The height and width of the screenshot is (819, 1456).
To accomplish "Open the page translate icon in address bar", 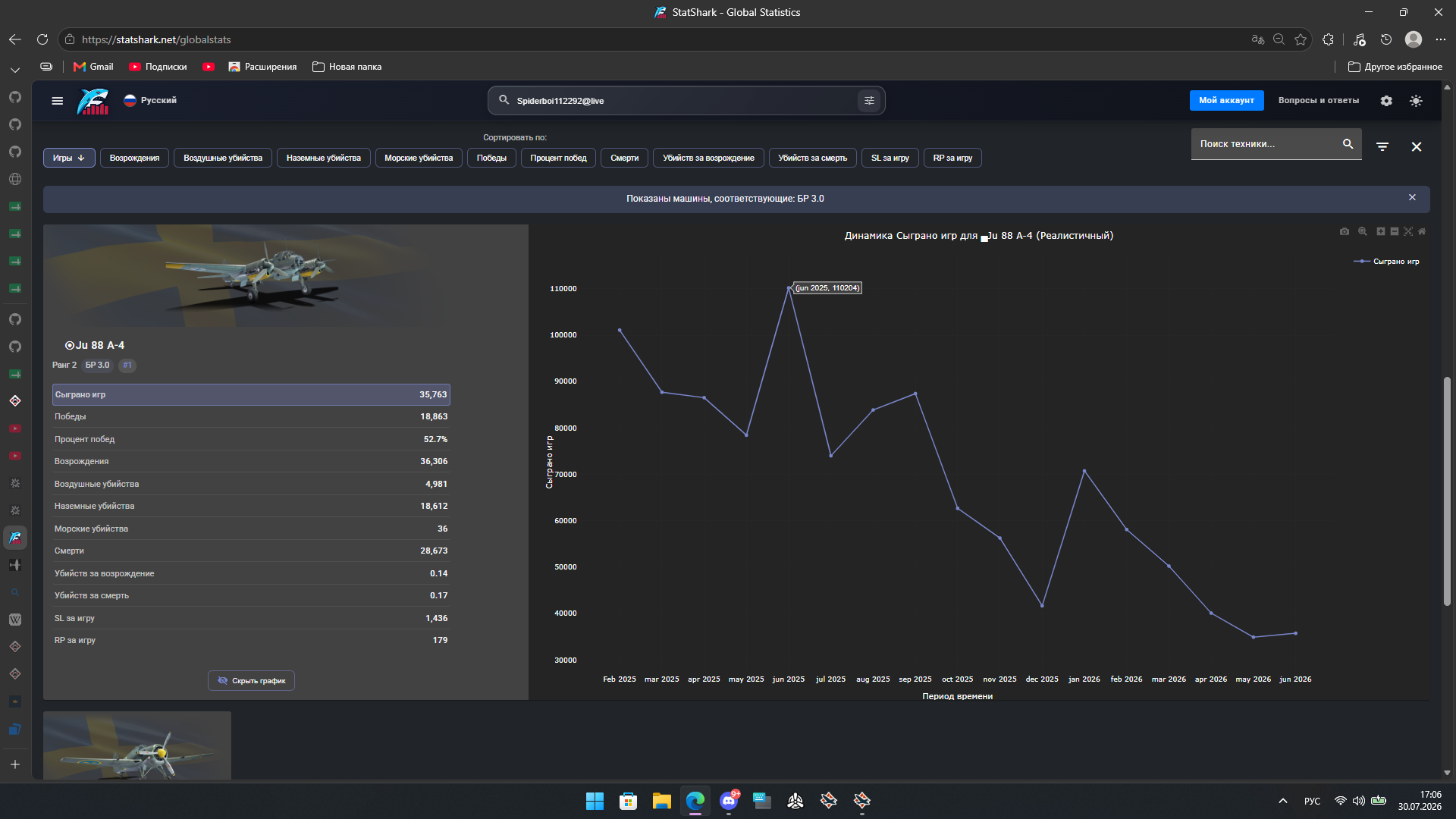I will click(x=1258, y=39).
